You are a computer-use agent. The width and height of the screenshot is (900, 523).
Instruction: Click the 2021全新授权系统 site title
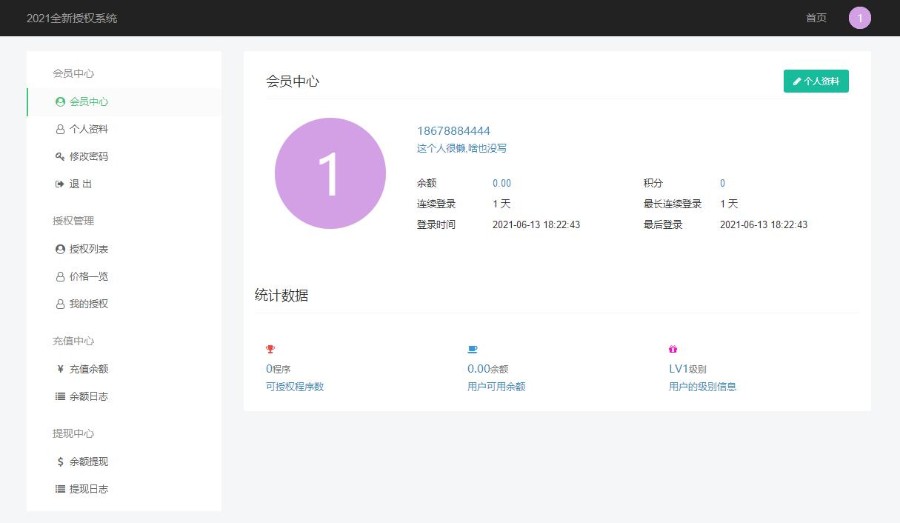[x=72, y=18]
